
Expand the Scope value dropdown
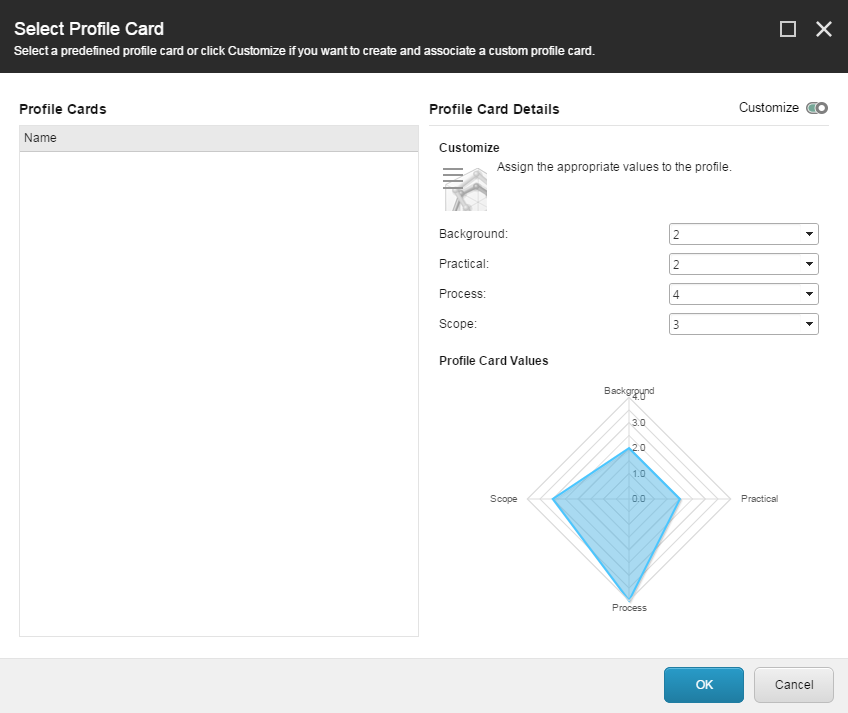pos(743,324)
